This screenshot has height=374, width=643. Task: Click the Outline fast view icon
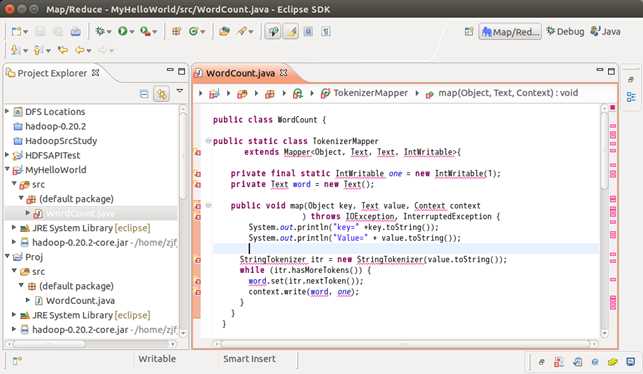pos(631,97)
